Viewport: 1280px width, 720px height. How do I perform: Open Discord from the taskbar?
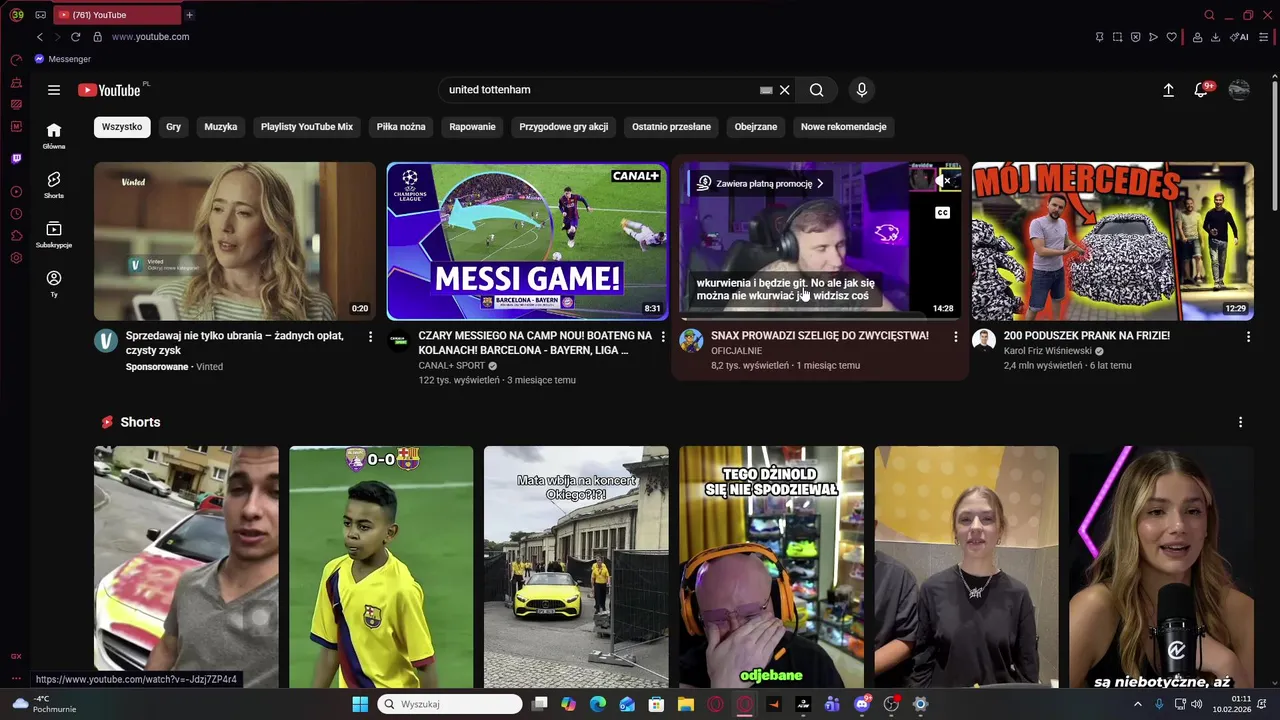pyautogui.click(x=862, y=704)
